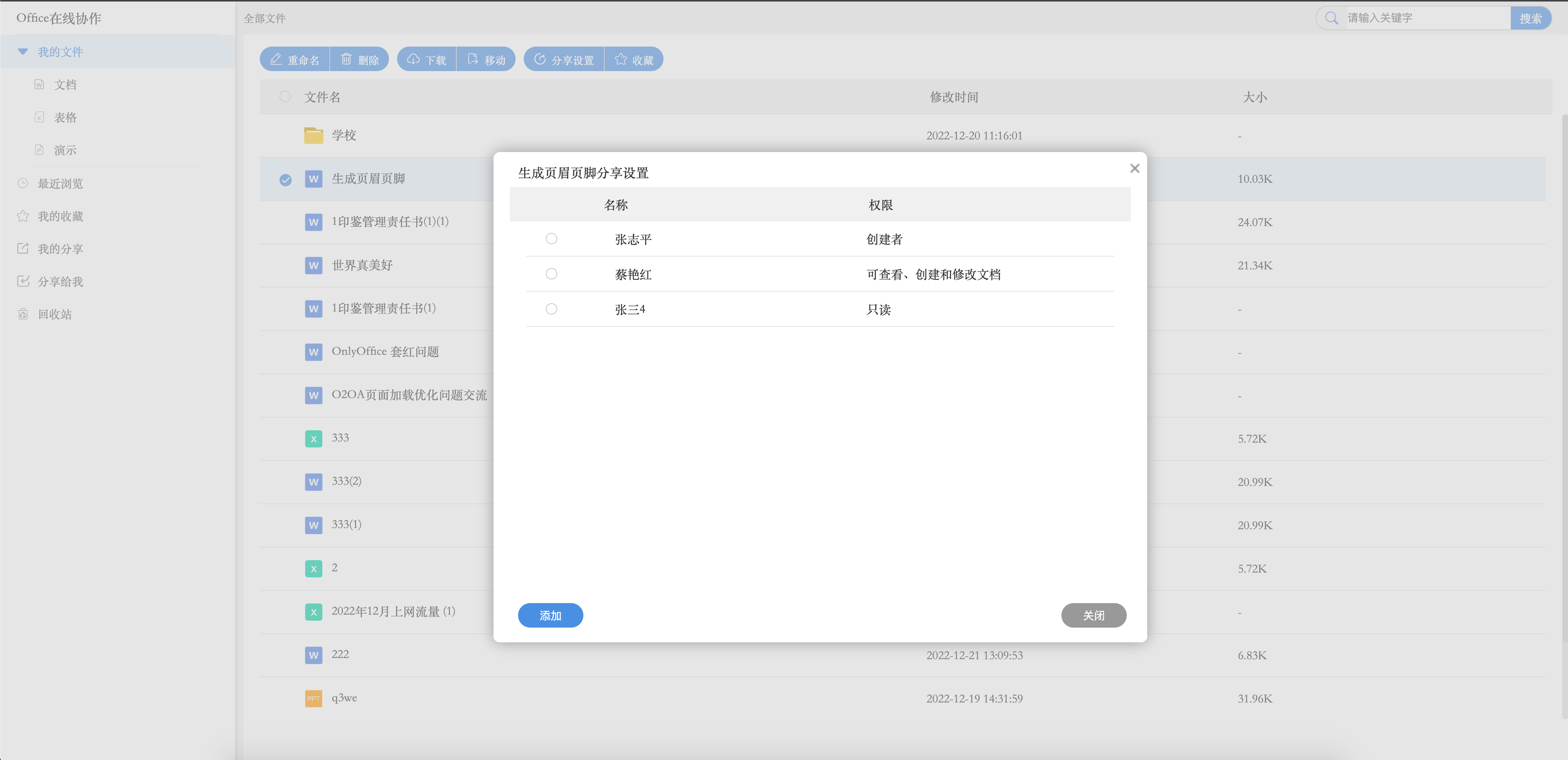Select 文档 under 我的文件
Image resolution: width=1568 pixels, height=760 pixels.
coord(65,85)
